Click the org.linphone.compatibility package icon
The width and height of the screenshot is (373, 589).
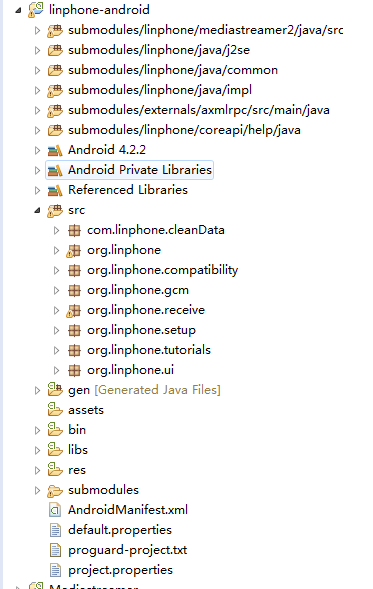[x=74, y=270]
